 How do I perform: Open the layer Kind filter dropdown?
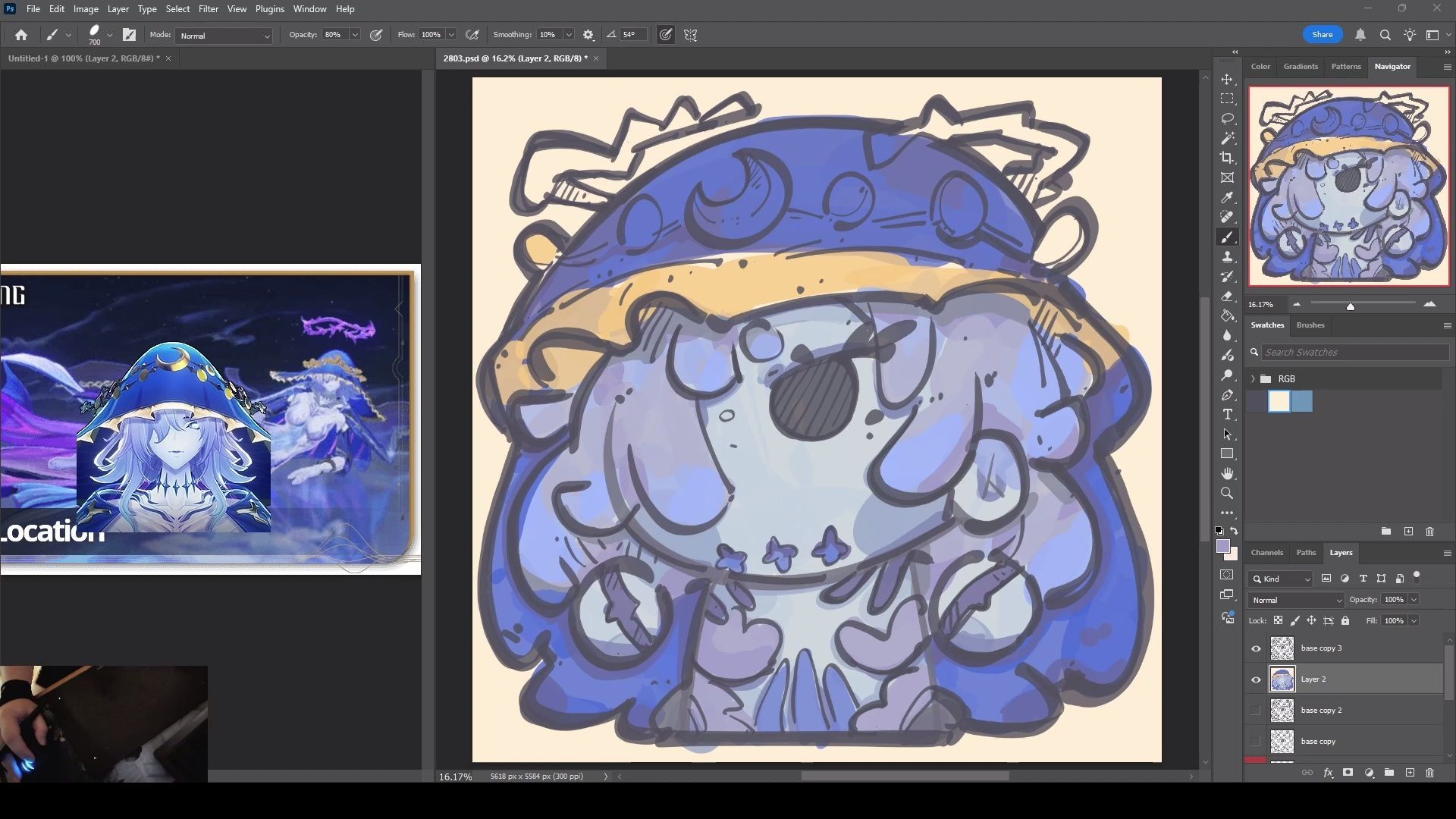point(1280,579)
